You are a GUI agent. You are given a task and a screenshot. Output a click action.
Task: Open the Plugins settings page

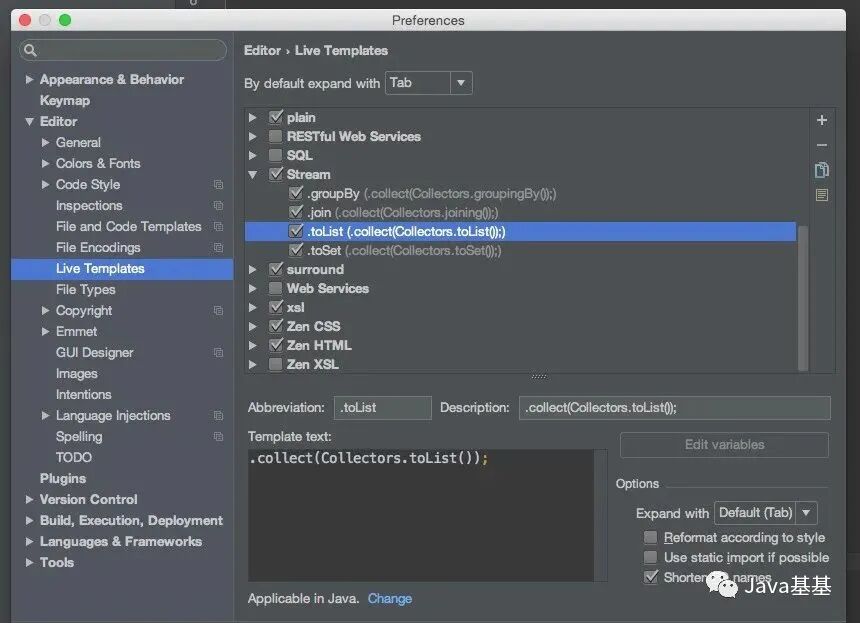(63, 478)
